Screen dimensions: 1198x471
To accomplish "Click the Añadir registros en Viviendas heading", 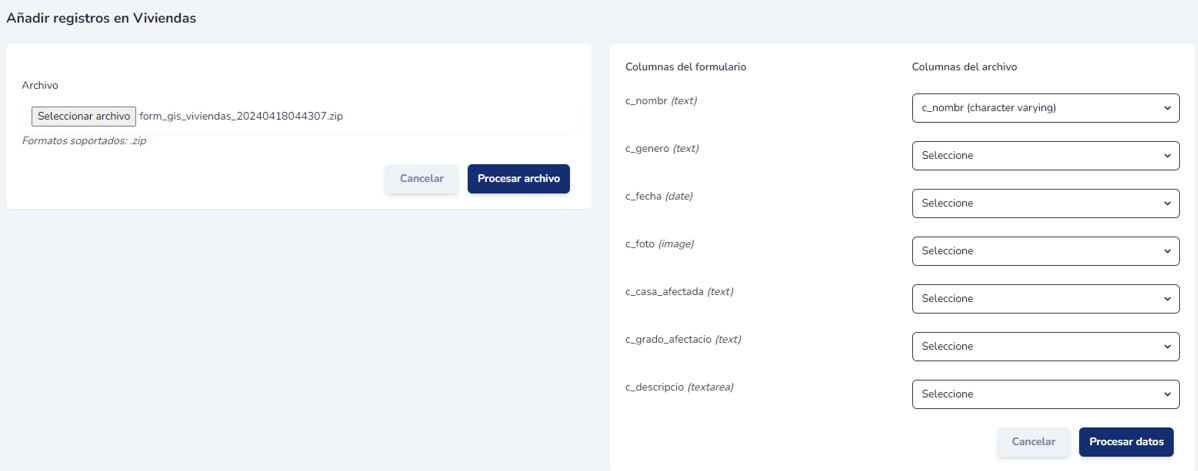I will click(x=101, y=18).
